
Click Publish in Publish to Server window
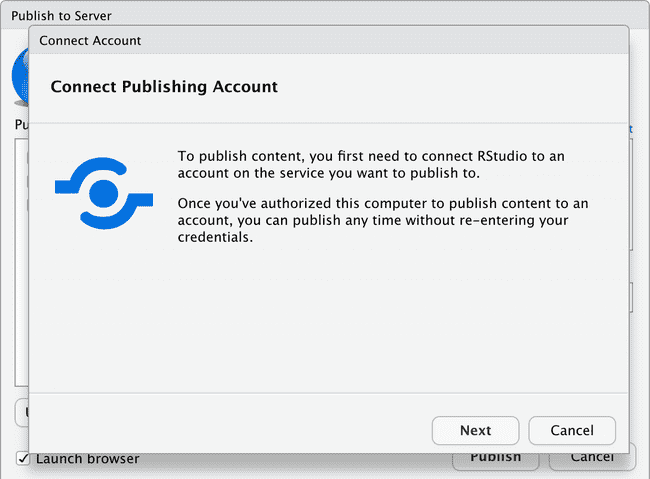(x=495, y=462)
